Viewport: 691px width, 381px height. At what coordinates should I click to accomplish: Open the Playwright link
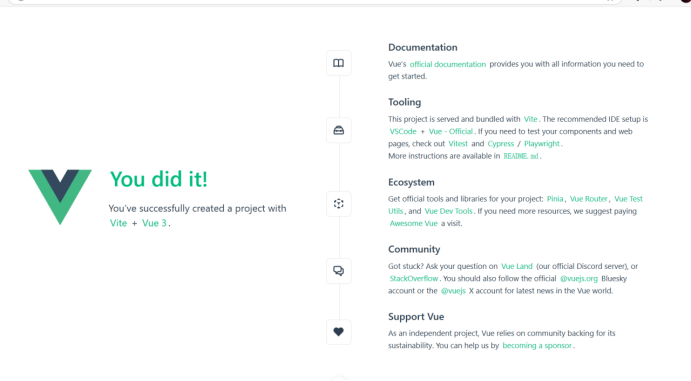point(542,144)
